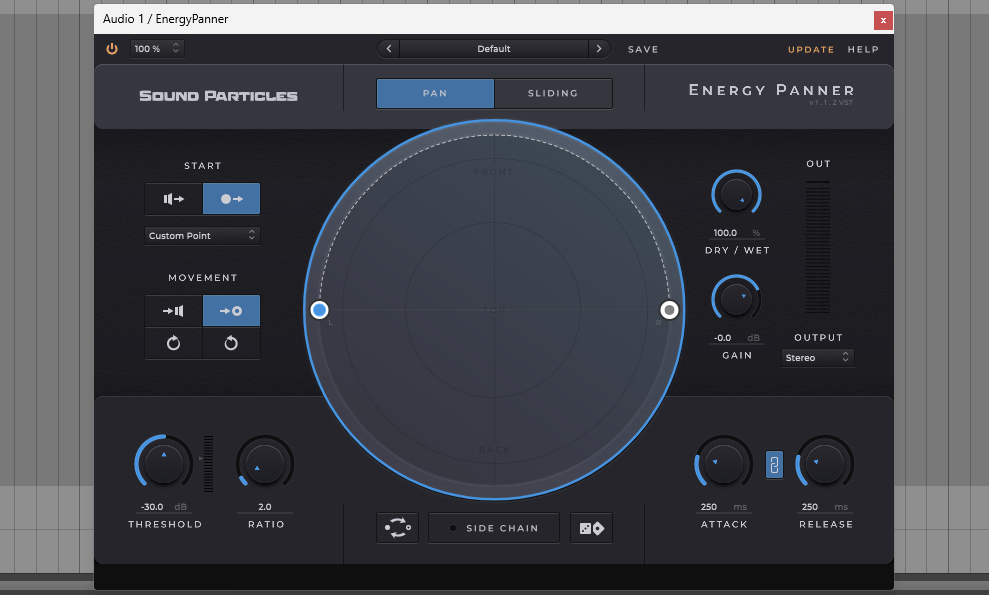Click the Ratio knob
Viewport: 989px width, 595px height.
click(x=265, y=464)
